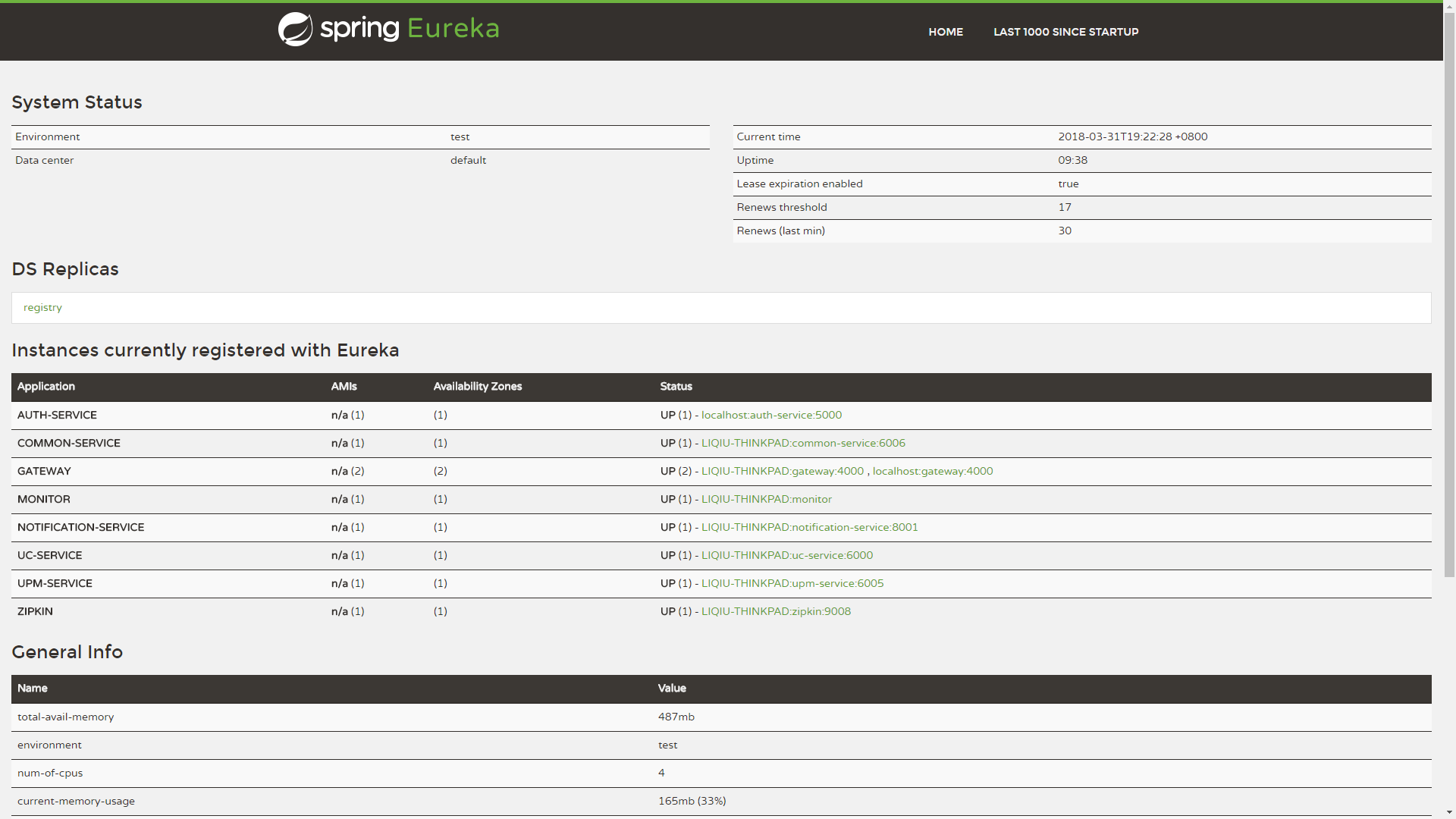The width and height of the screenshot is (1456, 819).
Task: Click the Eureka brand text in header
Action: click(x=453, y=29)
